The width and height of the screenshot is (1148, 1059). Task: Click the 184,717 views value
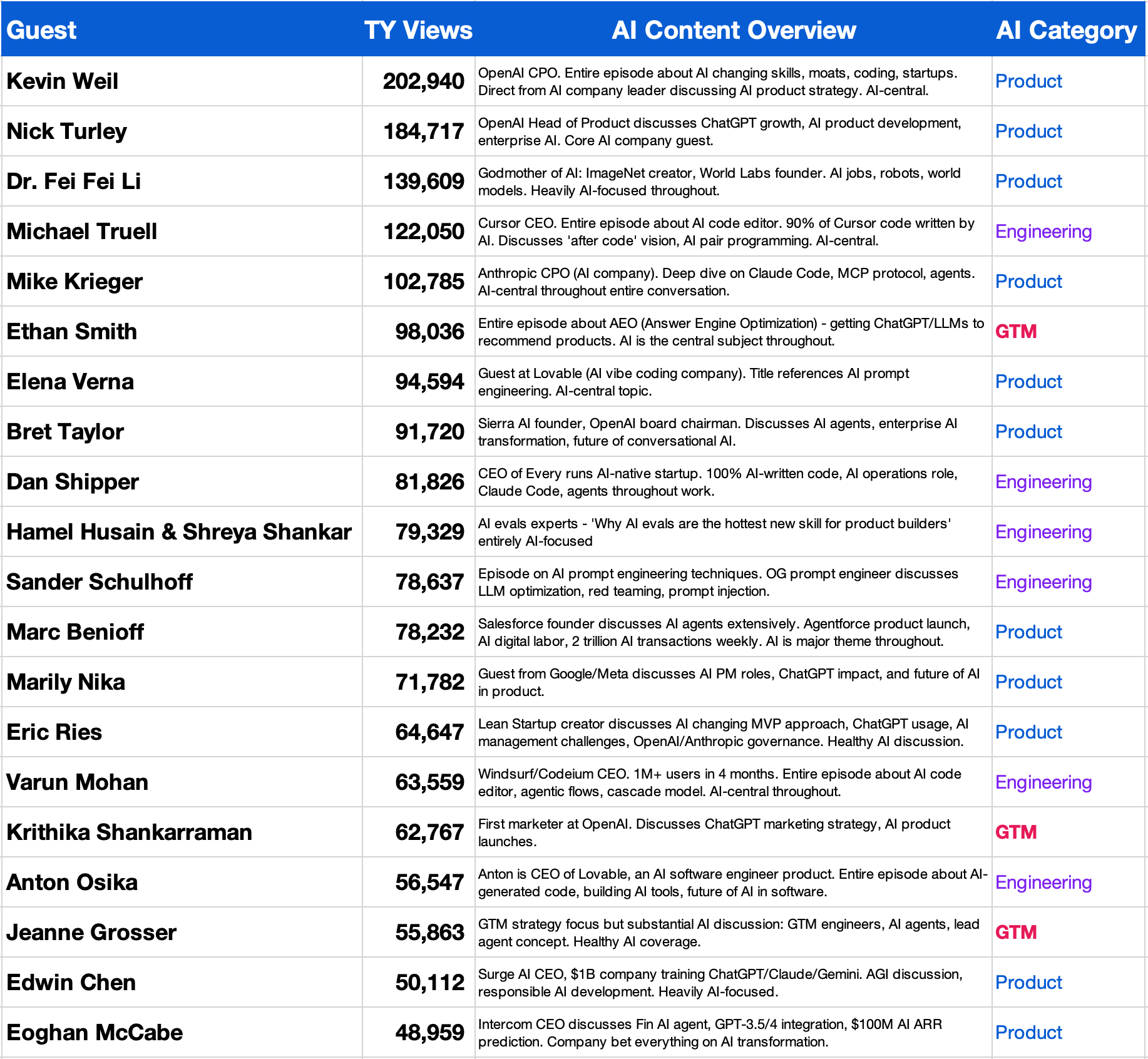click(424, 131)
